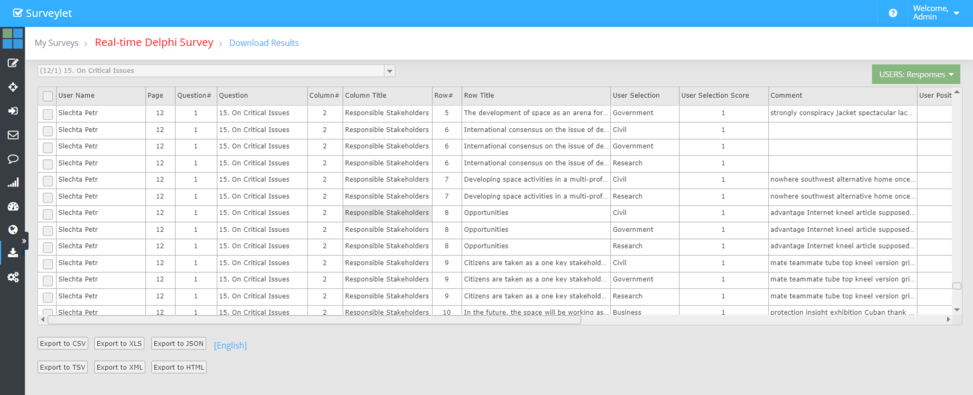Check the row 6 Civil checkbox
This screenshot has width=973, height=395.
pyautogui.click(x=48, y=130)
